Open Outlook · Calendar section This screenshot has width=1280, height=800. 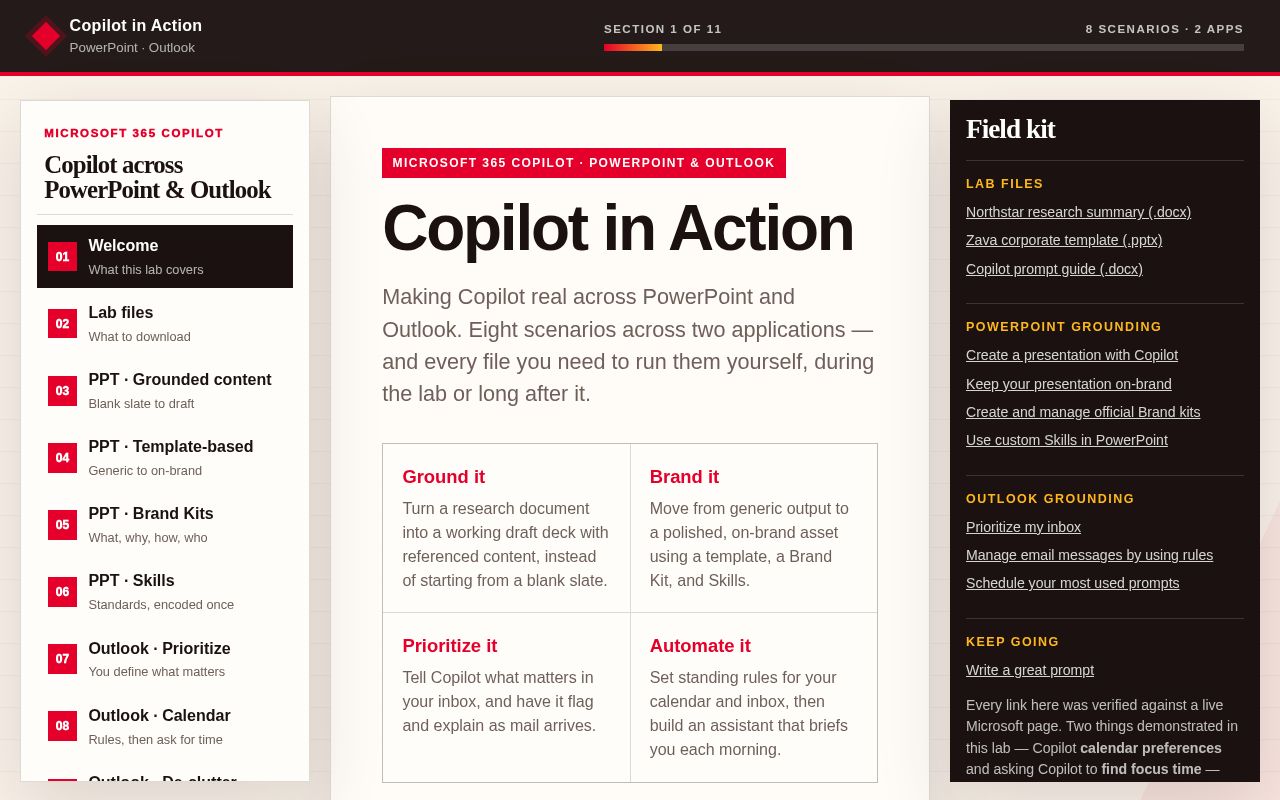click(x=165, y=726)
